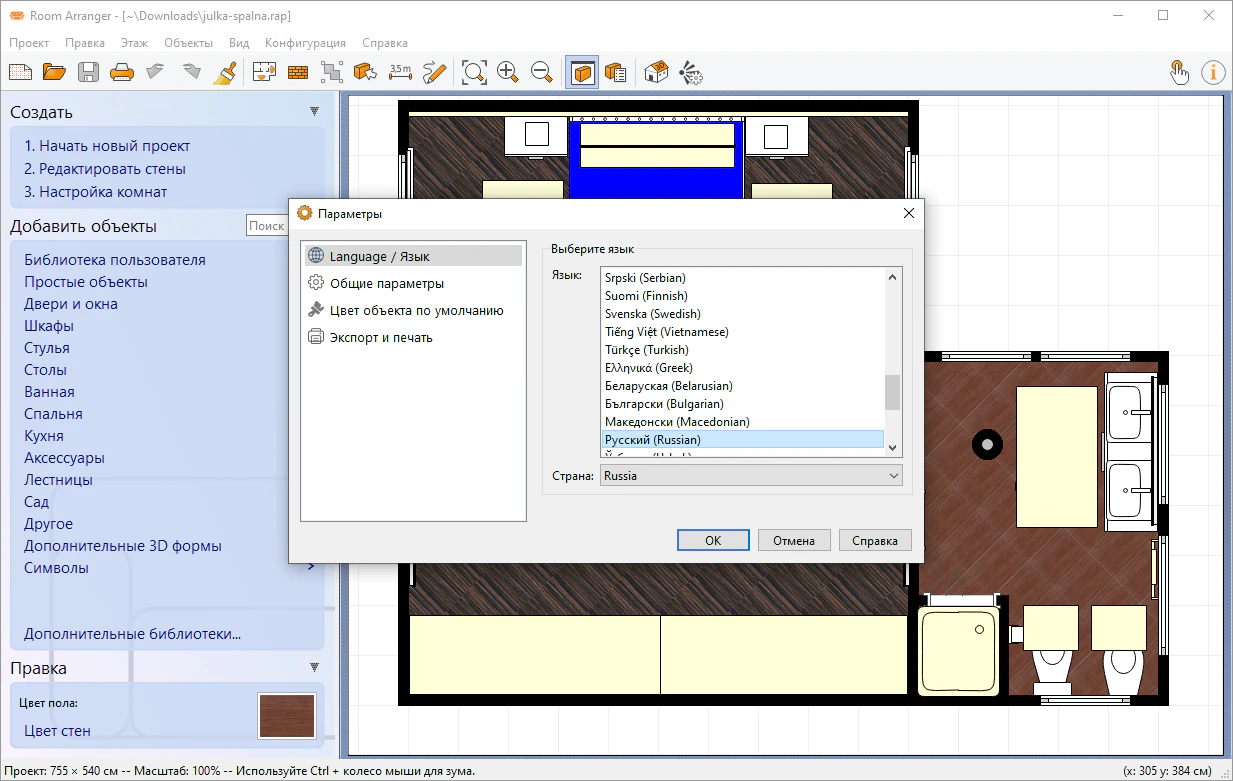1233x781 pixels.
Task: Open the Страна dropdown showing Russia
Action: tap(751, 476)
